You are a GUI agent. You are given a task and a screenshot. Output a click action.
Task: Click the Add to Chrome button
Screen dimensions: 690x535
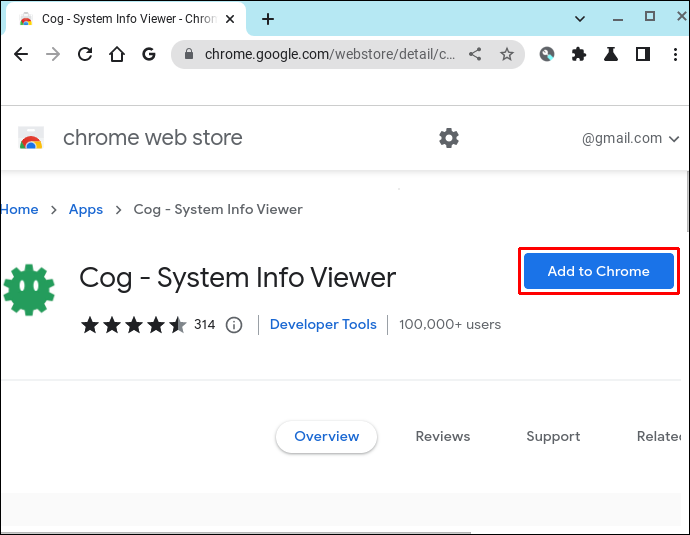(x=598, y=271)
